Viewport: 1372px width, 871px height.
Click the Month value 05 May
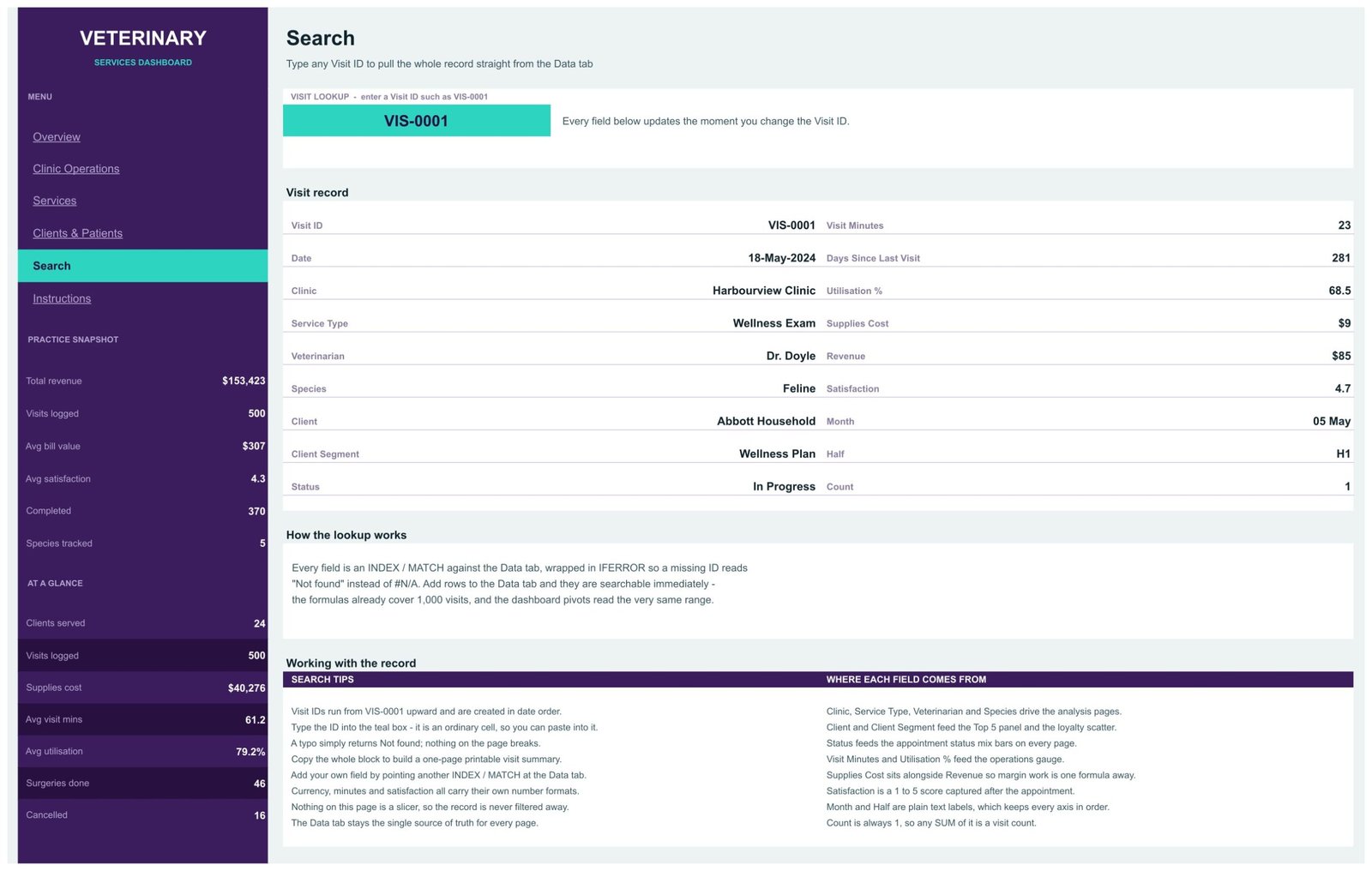click(x=1332, y=421)
